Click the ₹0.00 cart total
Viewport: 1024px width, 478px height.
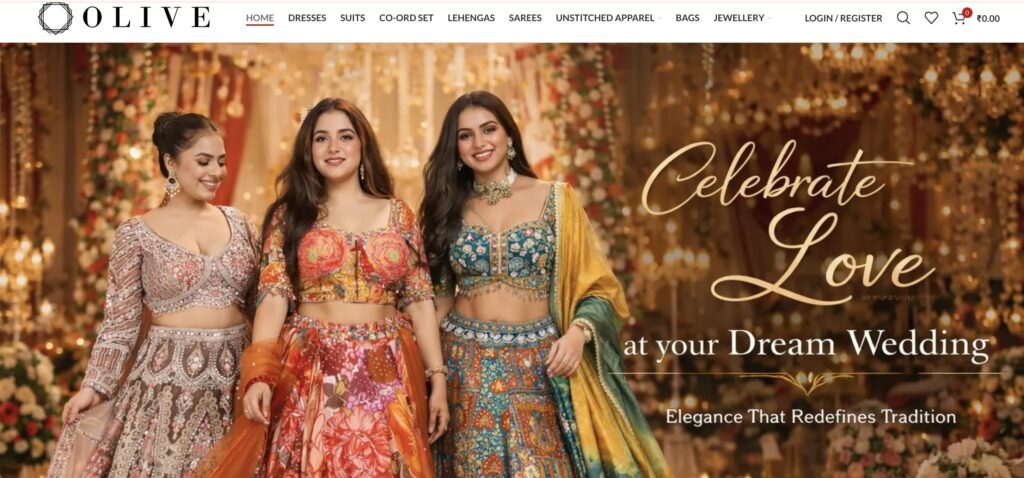coord(988,18)
